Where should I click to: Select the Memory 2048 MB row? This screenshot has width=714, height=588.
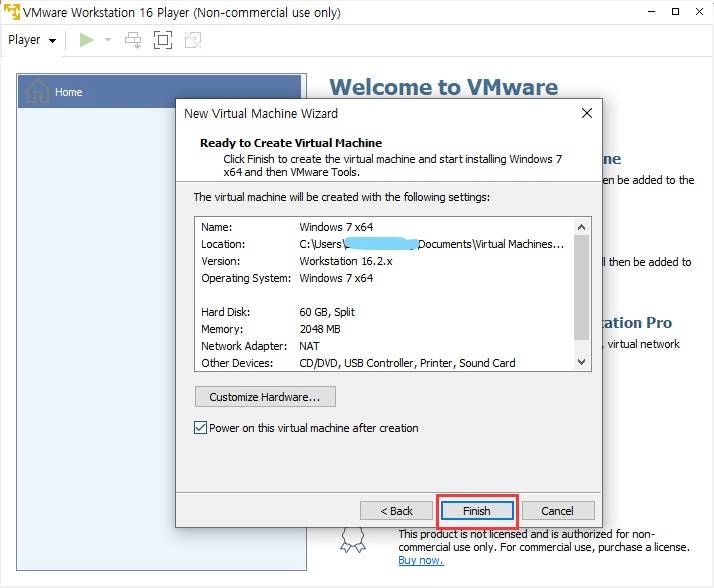[x=385, y=329]
